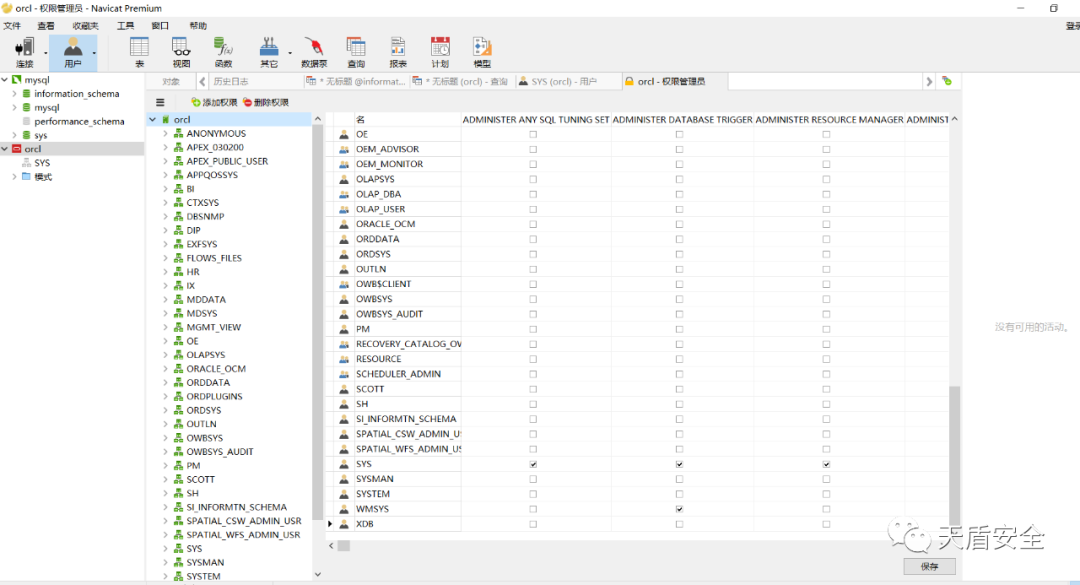Click the 添加权限 (Add Privilege) button
Screen dimensions: 1080x585
tap(214, 102)
